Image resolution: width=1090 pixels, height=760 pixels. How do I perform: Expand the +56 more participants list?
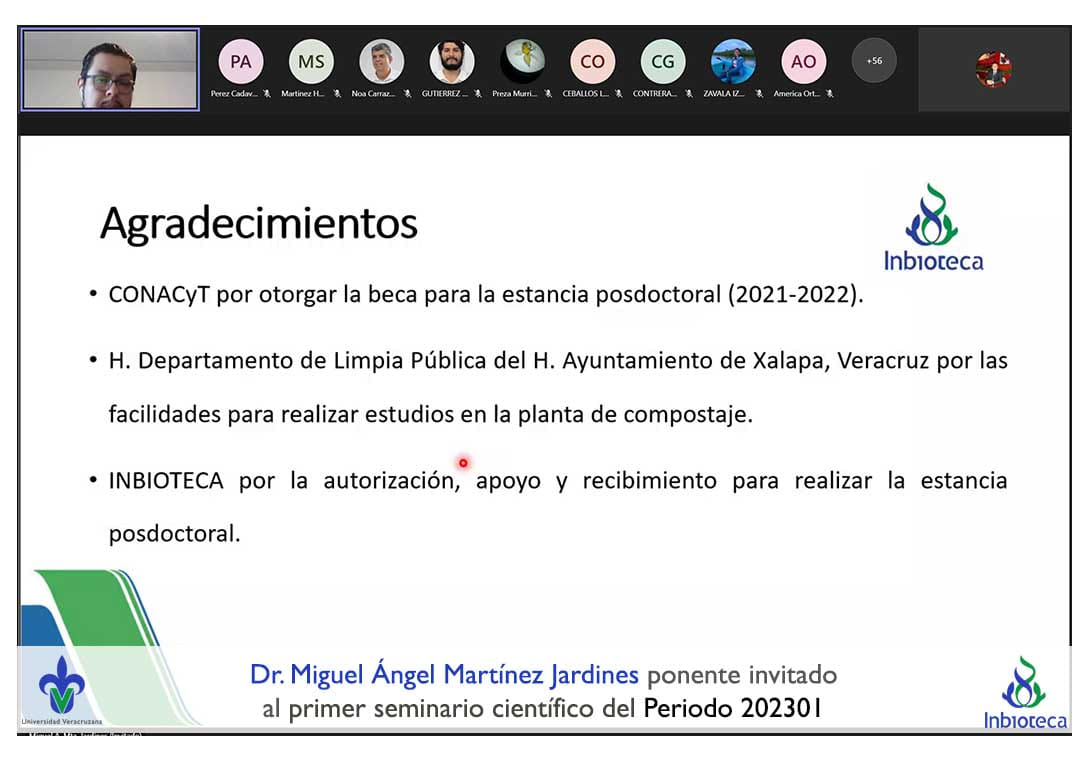874,62
